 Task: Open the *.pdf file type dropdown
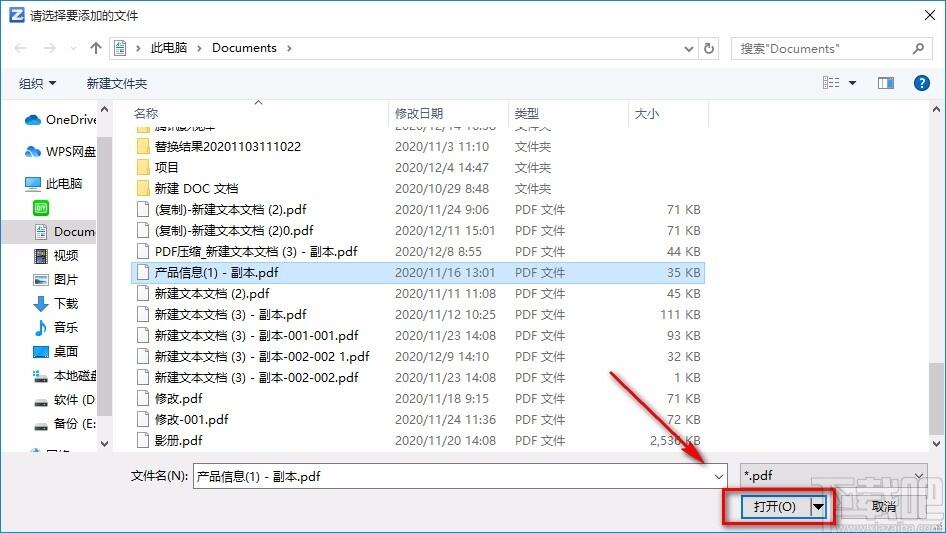[834, 476]
